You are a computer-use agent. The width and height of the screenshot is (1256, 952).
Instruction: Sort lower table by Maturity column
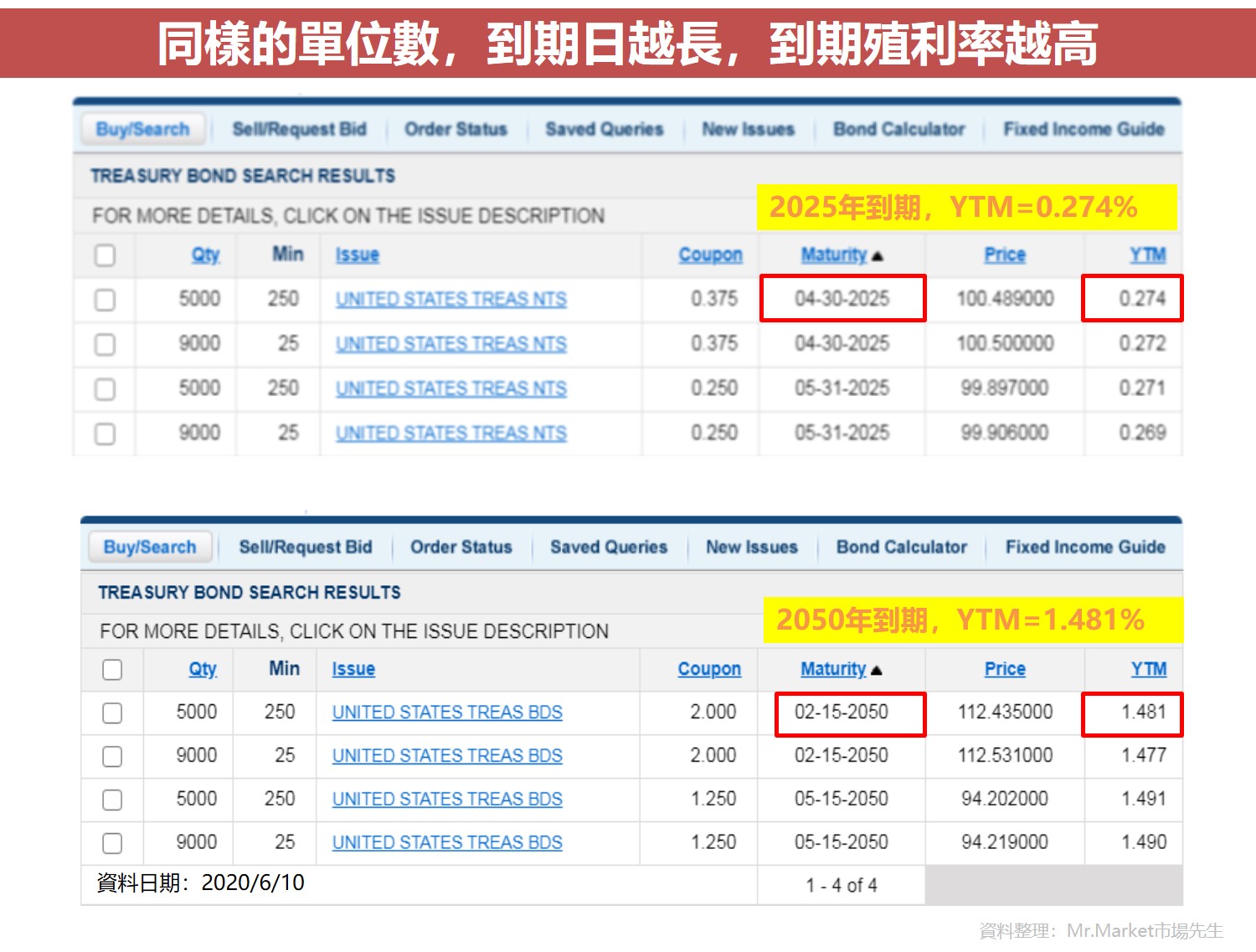(833, 669)
